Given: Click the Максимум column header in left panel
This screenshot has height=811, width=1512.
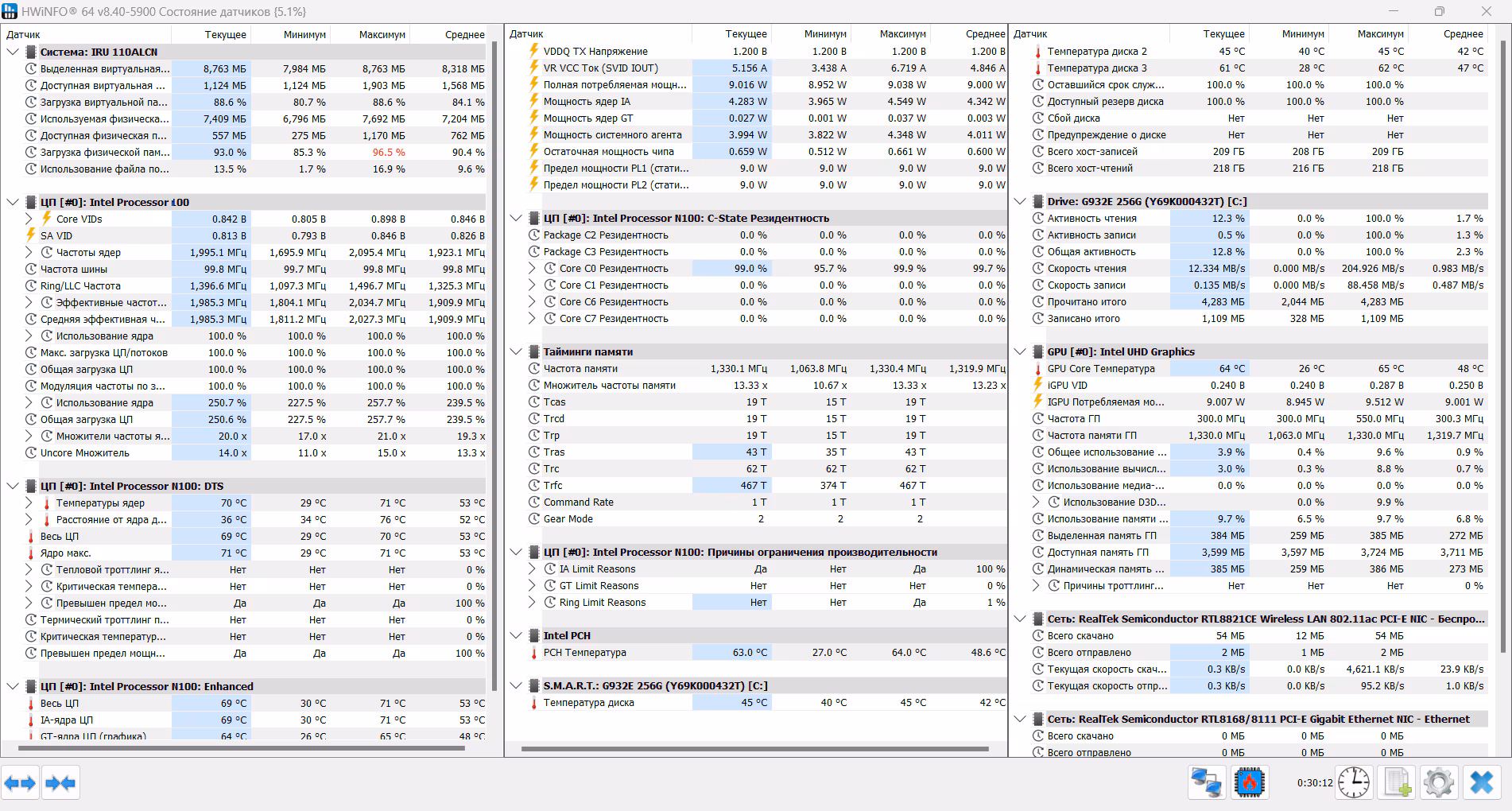Looking at the screenshot, I should 382,34.
